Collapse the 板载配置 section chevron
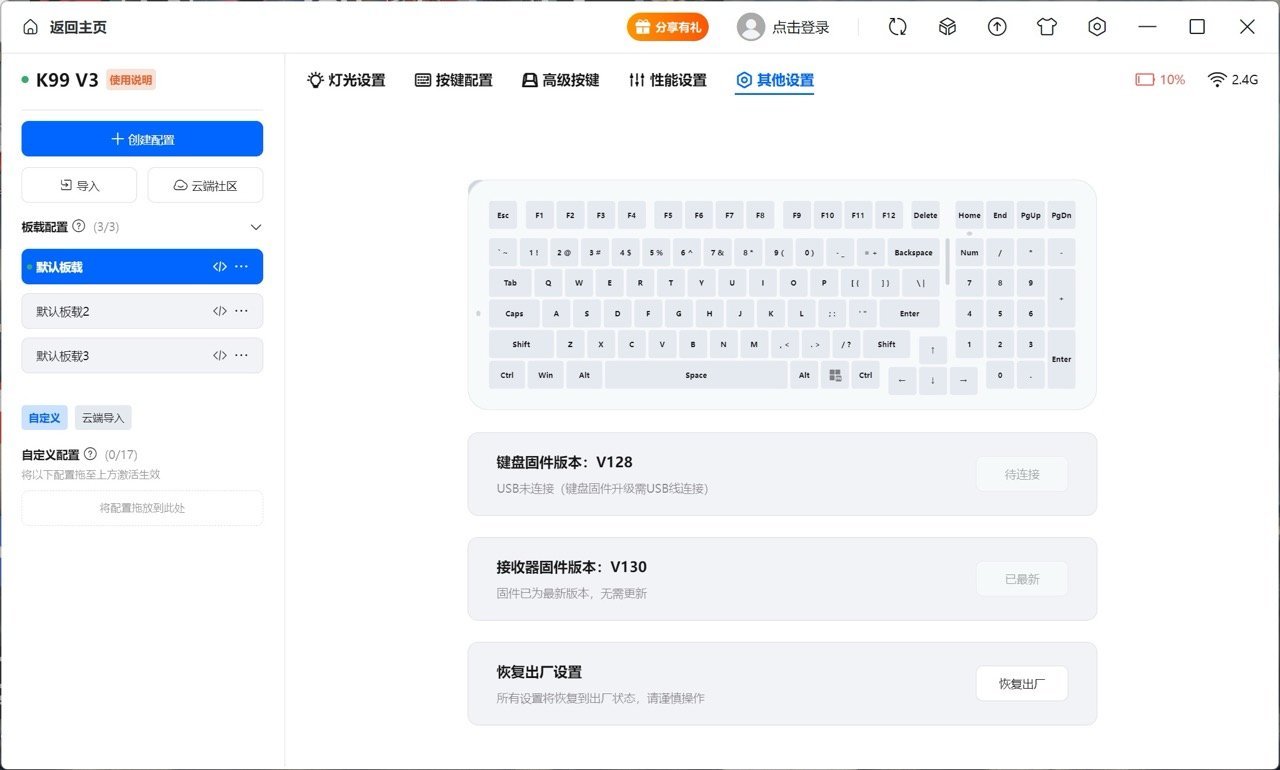This screenshot has width=1280, height=770. click(255, 227)
